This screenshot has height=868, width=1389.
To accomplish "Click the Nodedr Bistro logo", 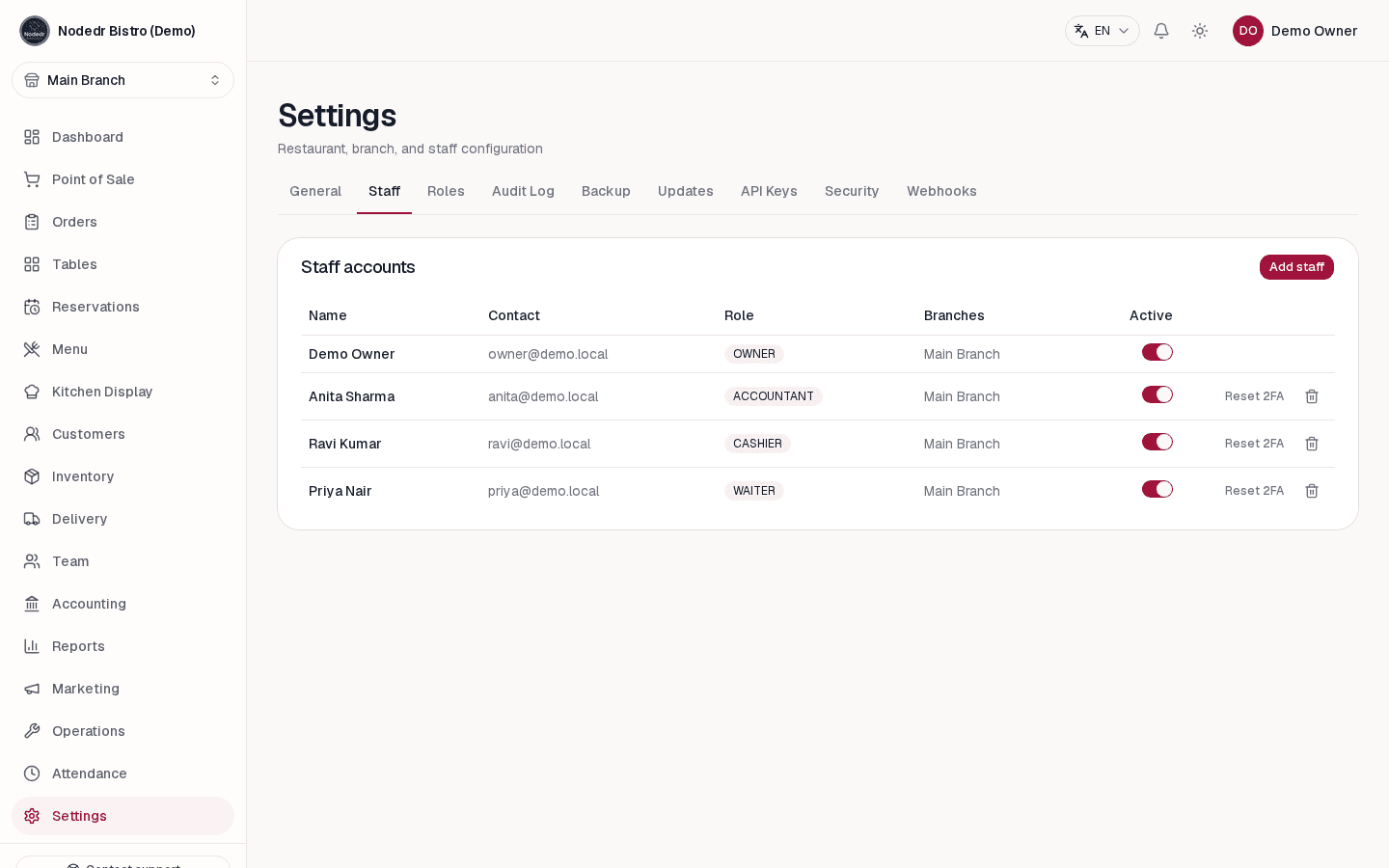I will pos(35,31).
